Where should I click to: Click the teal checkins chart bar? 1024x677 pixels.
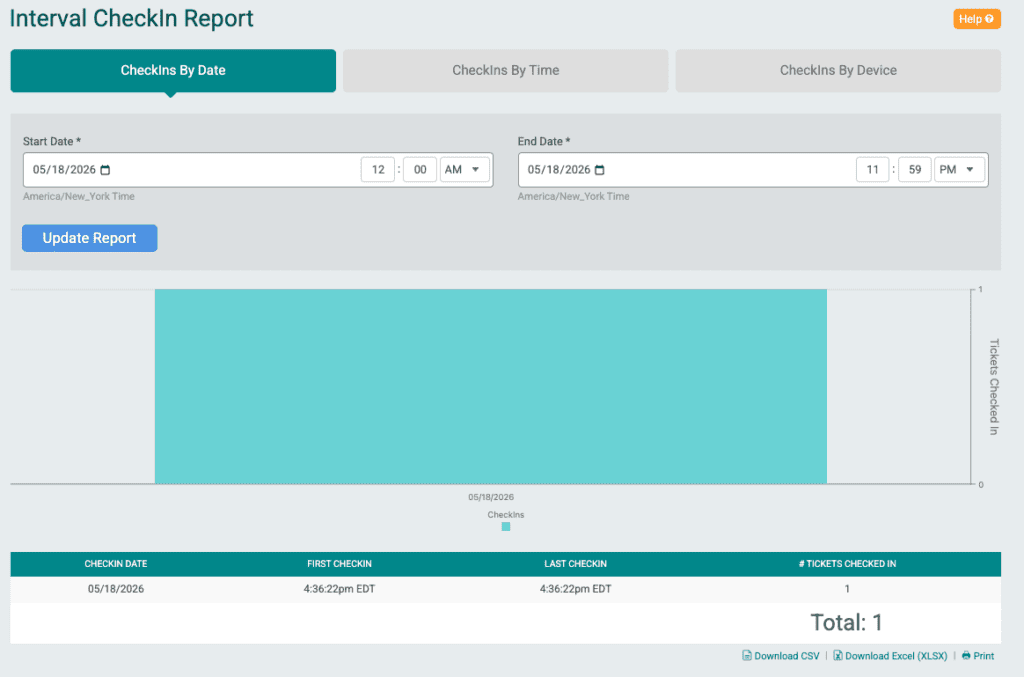point(490,386)
